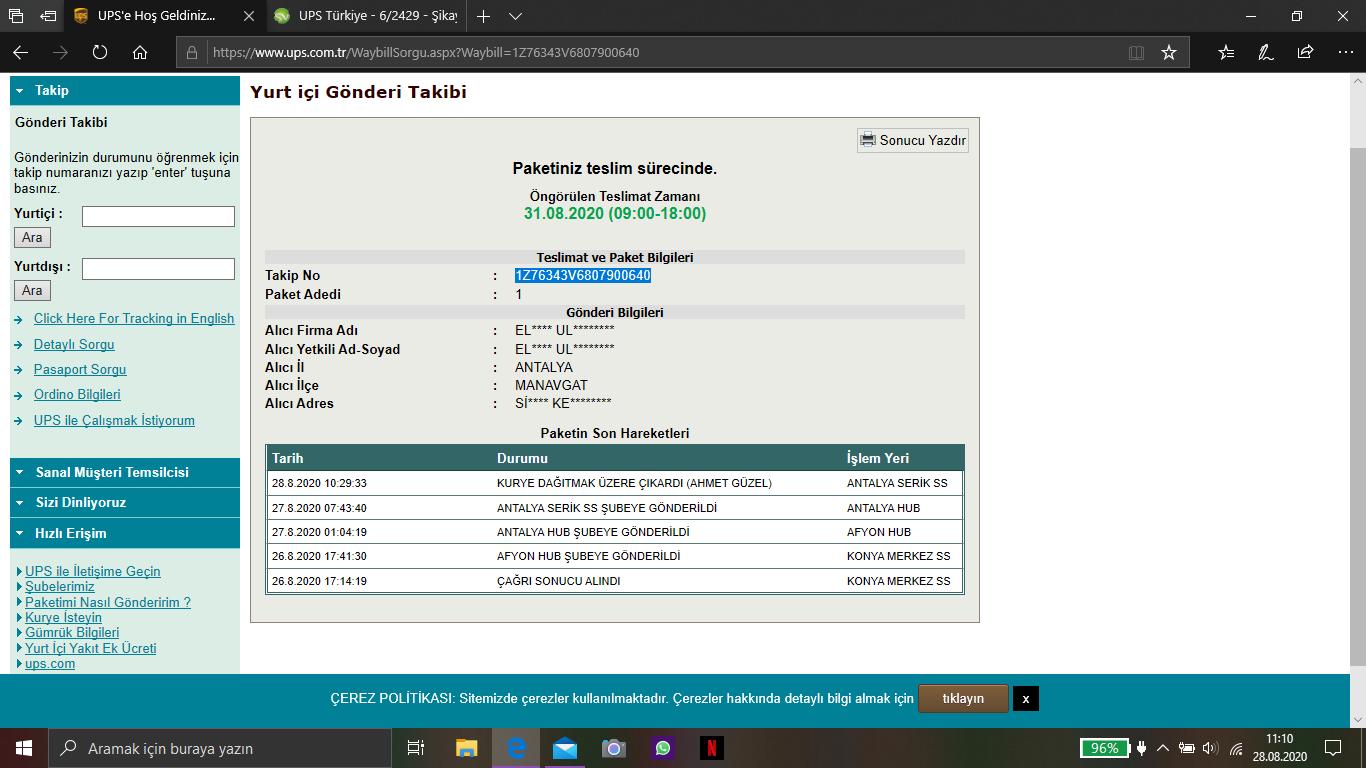This screenshot has height=768, width=1366.
Task: Open a new tab with plus icon
Action: pyautogui.click(x=484, y=16)
